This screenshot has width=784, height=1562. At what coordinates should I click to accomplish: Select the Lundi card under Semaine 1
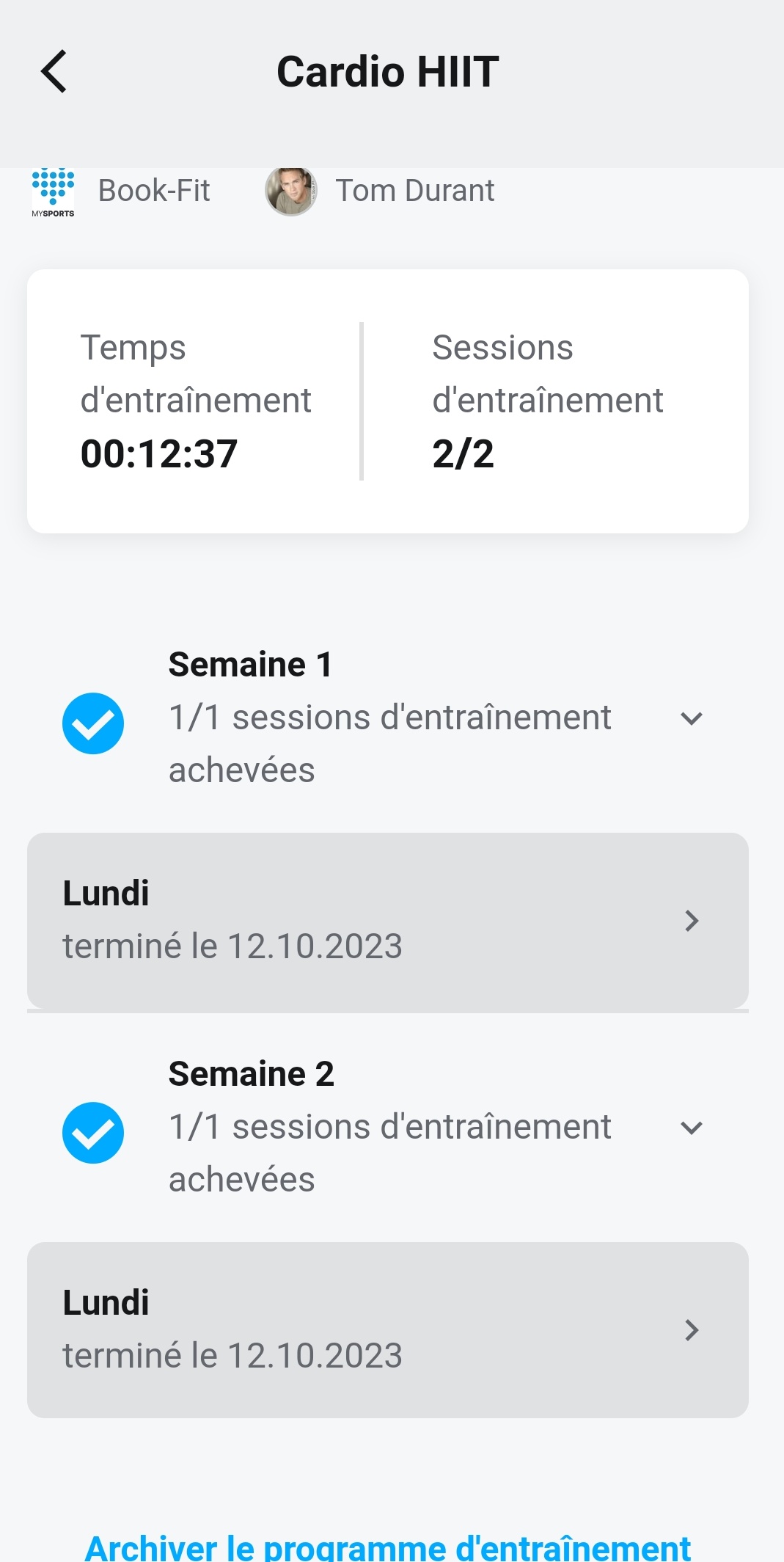pyautogui.click(x=388, y=921)
